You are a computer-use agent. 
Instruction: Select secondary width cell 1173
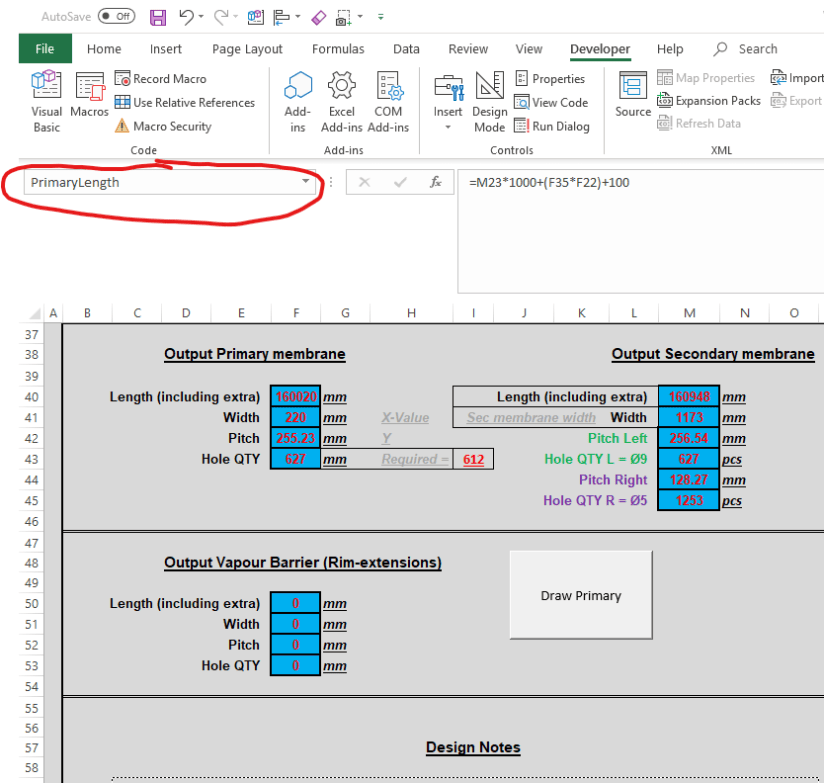(x=689, y=417)
